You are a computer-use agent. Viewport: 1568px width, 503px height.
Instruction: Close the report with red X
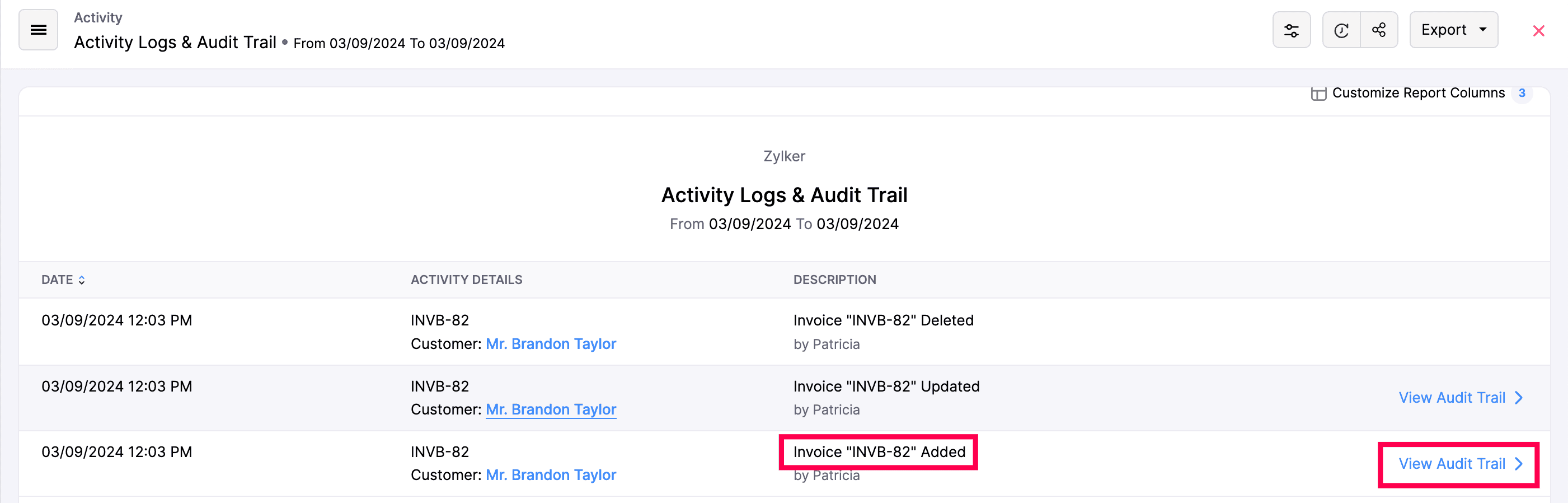(1538, 30)
